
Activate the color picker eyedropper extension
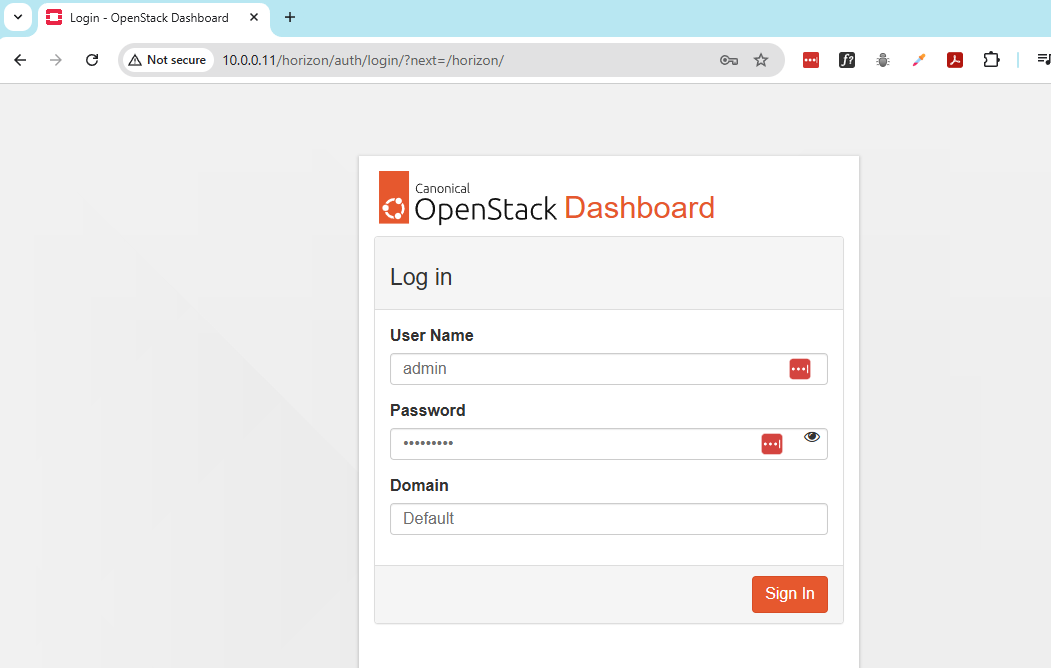pos(919,60)
